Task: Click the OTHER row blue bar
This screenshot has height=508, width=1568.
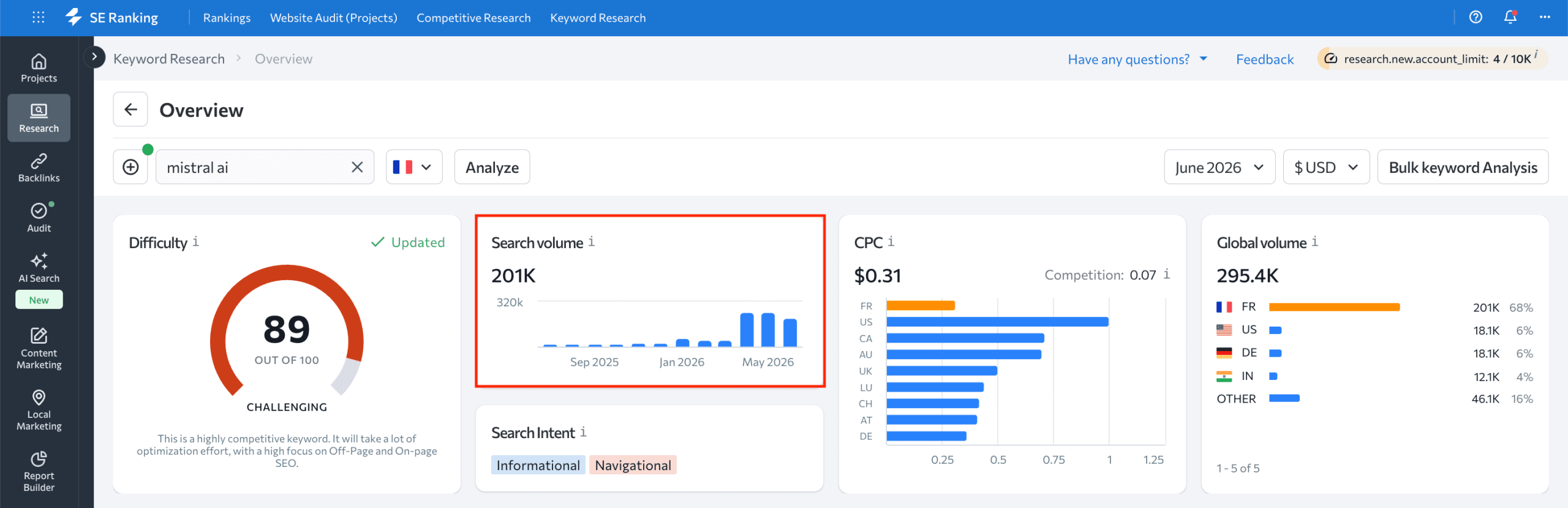Action: [x=1284, y=398]
